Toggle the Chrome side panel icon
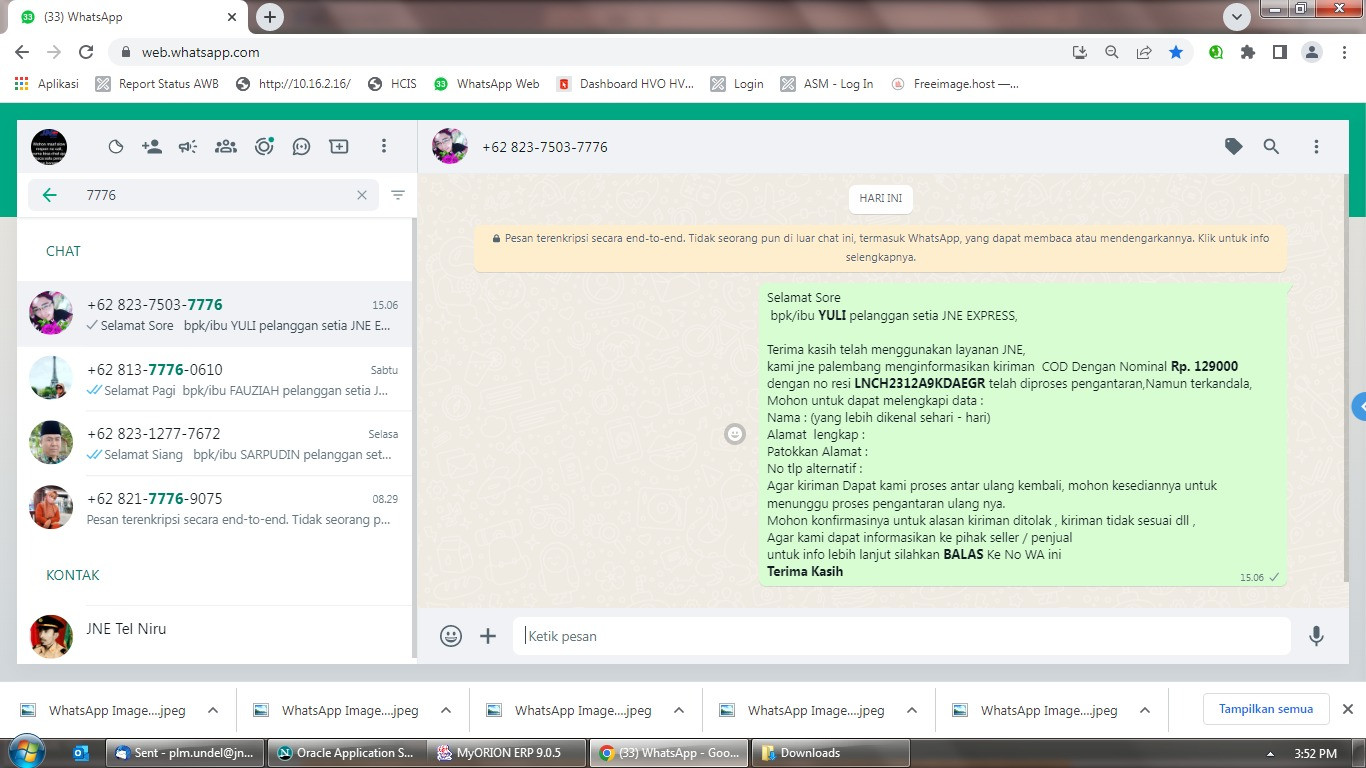Screen dimensions: 1366x768 tap(1279, 52)
